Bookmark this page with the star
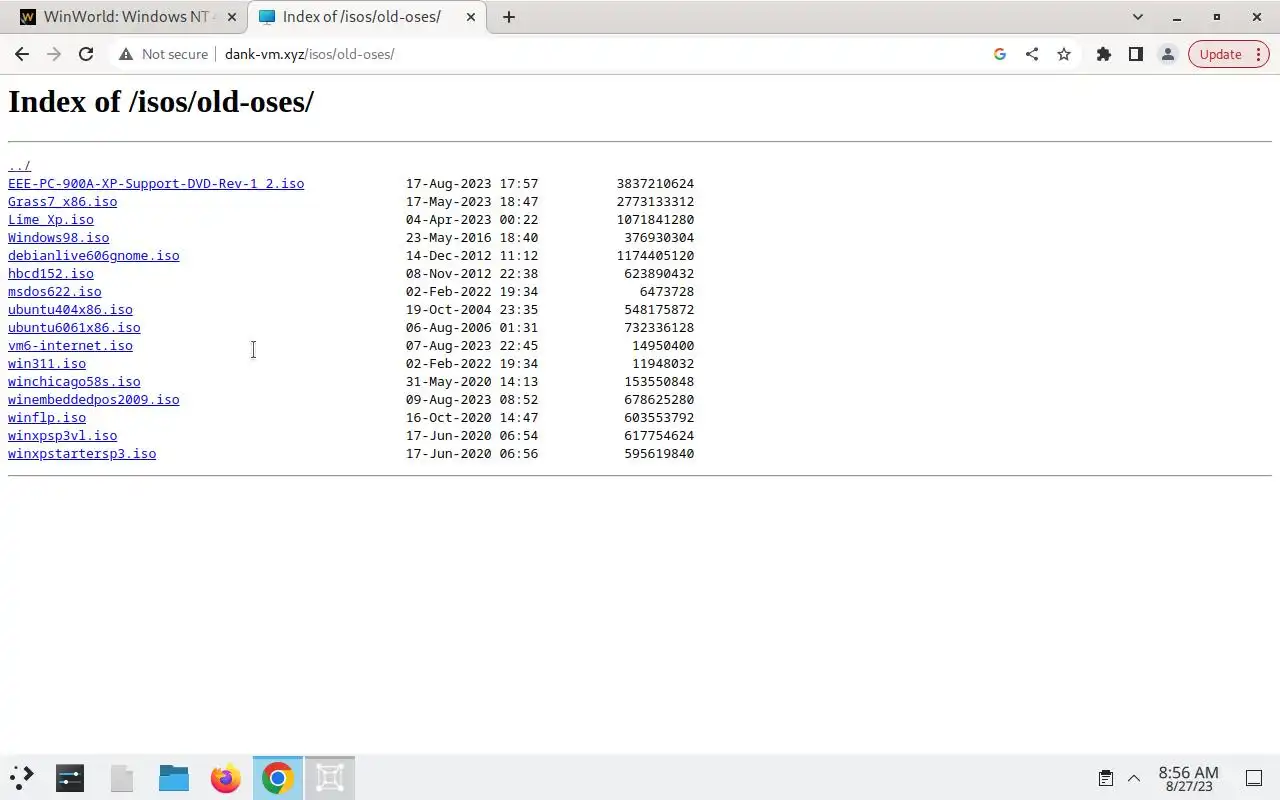Viewport: 1280px width, 800px height. point(1064,54)
